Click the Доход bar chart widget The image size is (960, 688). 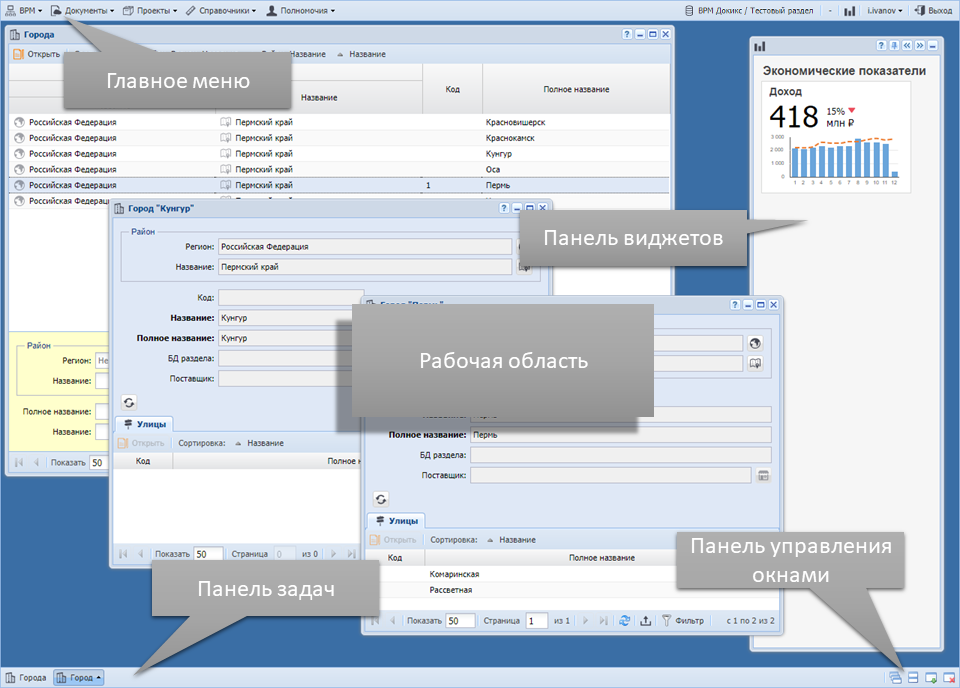(x=836, y=138)
